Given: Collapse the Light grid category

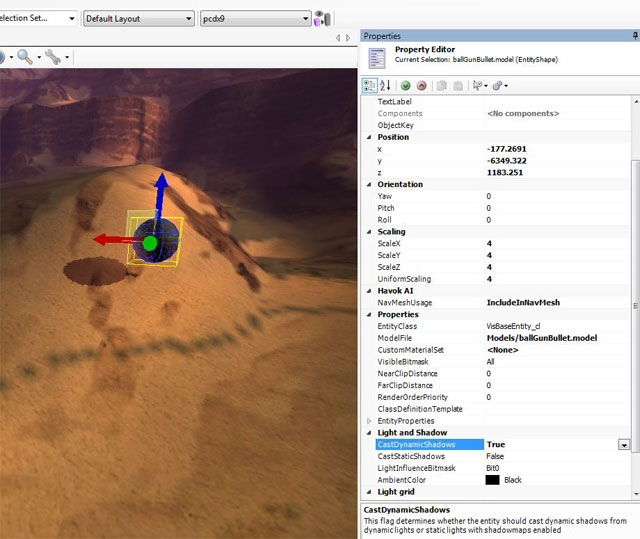Looking at the screenshot, I should point(369,492).
